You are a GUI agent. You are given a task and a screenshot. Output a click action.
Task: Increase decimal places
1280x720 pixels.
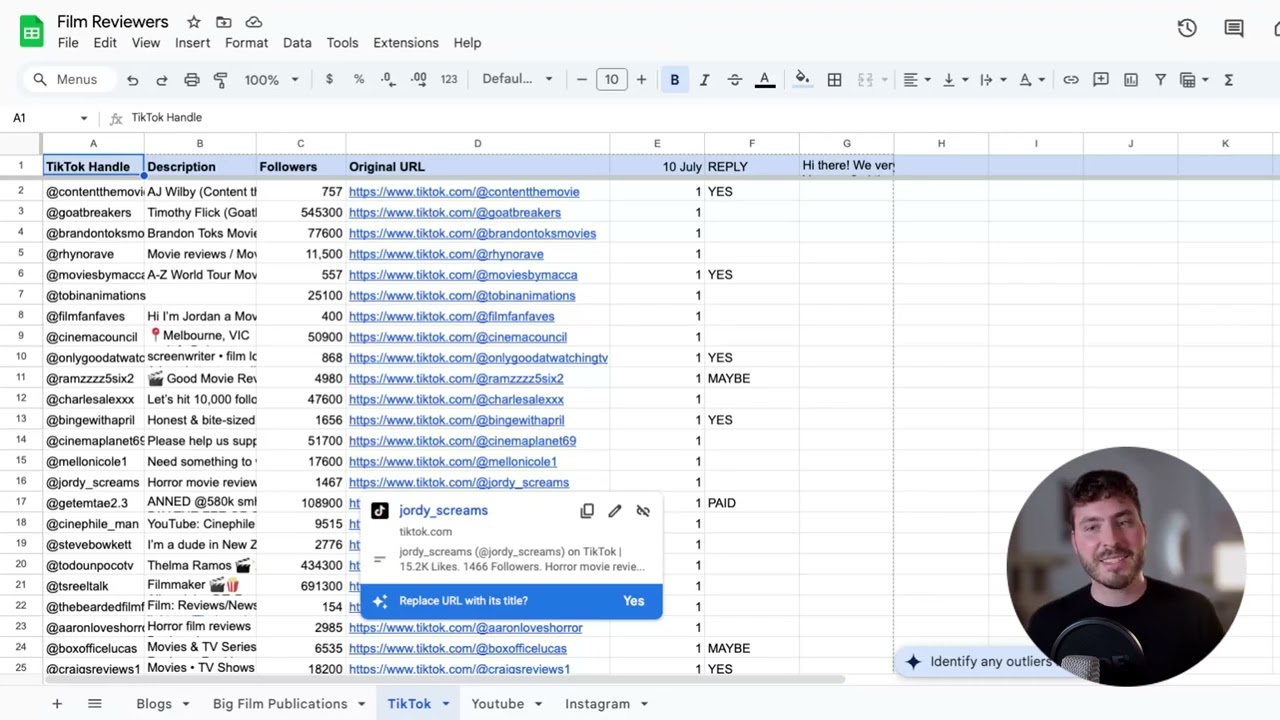pyautogui.click(x=418, y=79)
